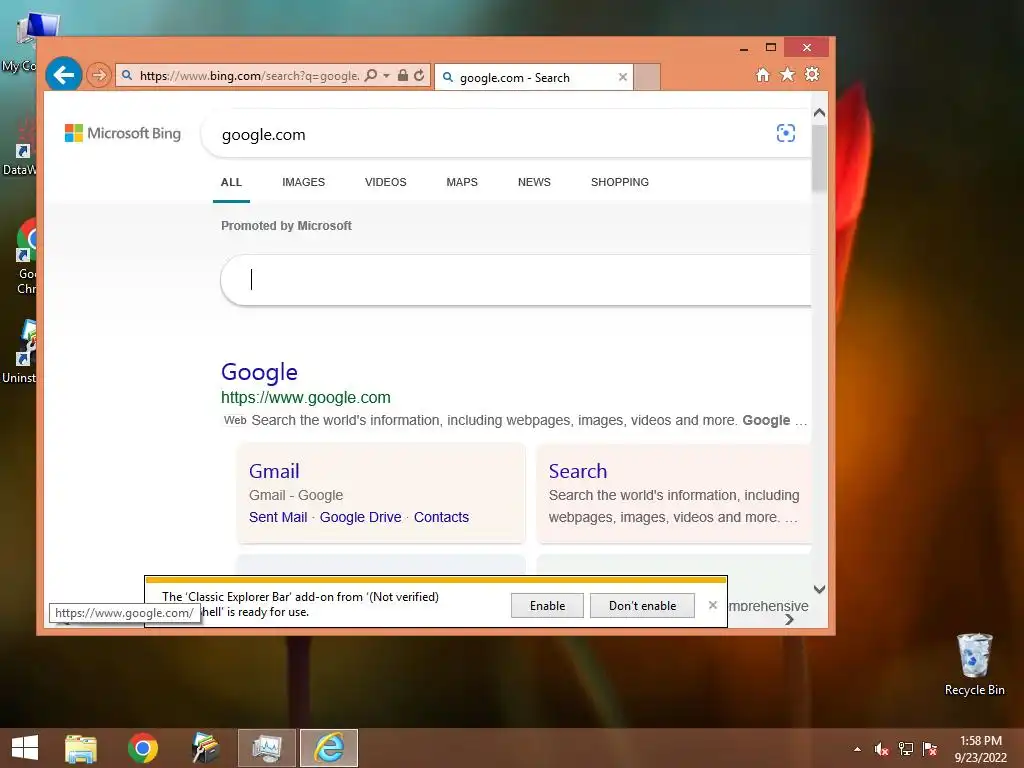
Task: Open the Google Drive link
Action: [x=360, y=517]
